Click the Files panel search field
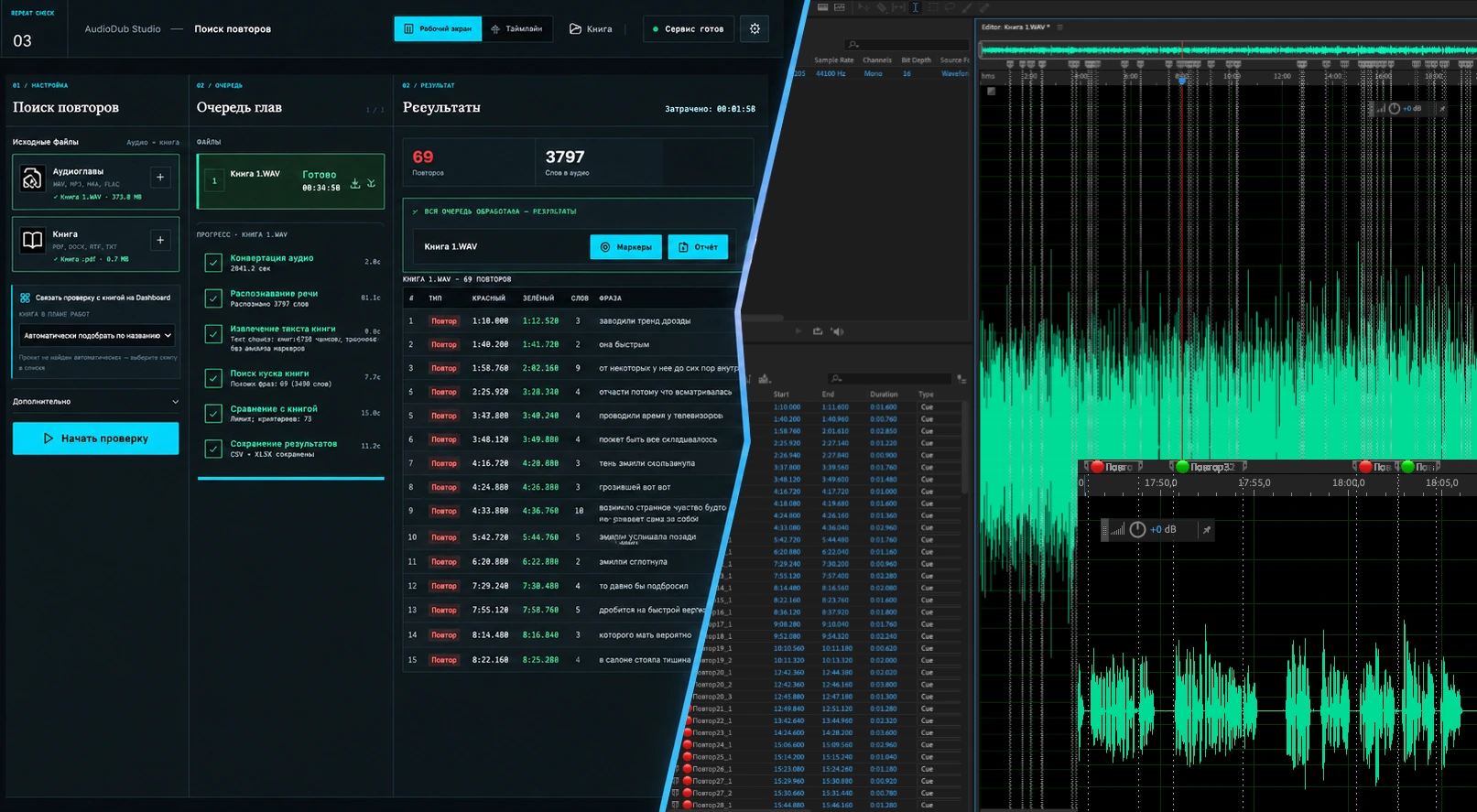This screenshot has width=1477, height=812. (907, 44)
